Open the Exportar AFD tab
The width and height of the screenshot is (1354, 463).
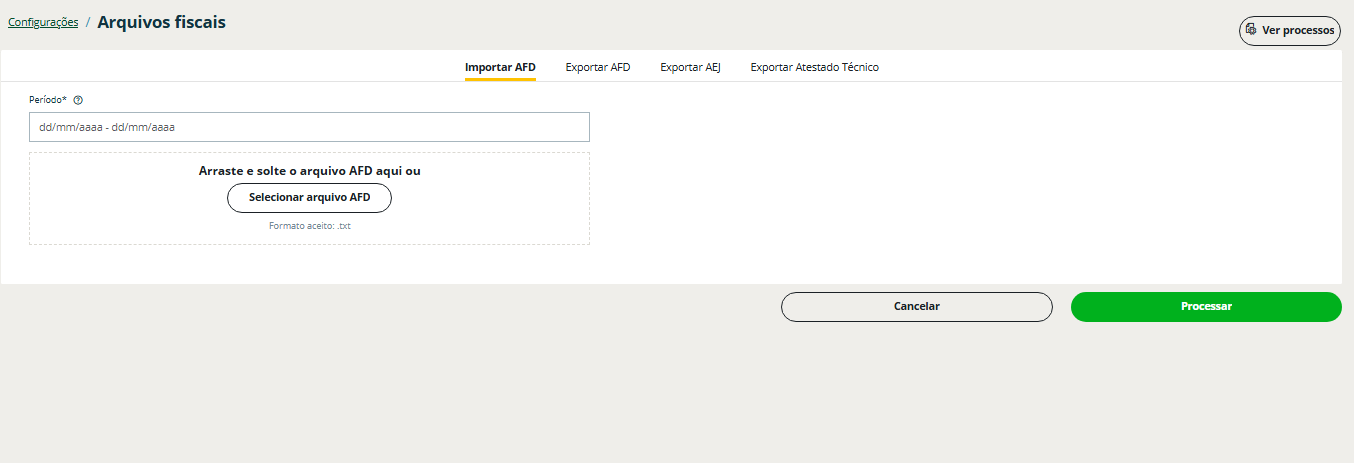tap(597, 67)
